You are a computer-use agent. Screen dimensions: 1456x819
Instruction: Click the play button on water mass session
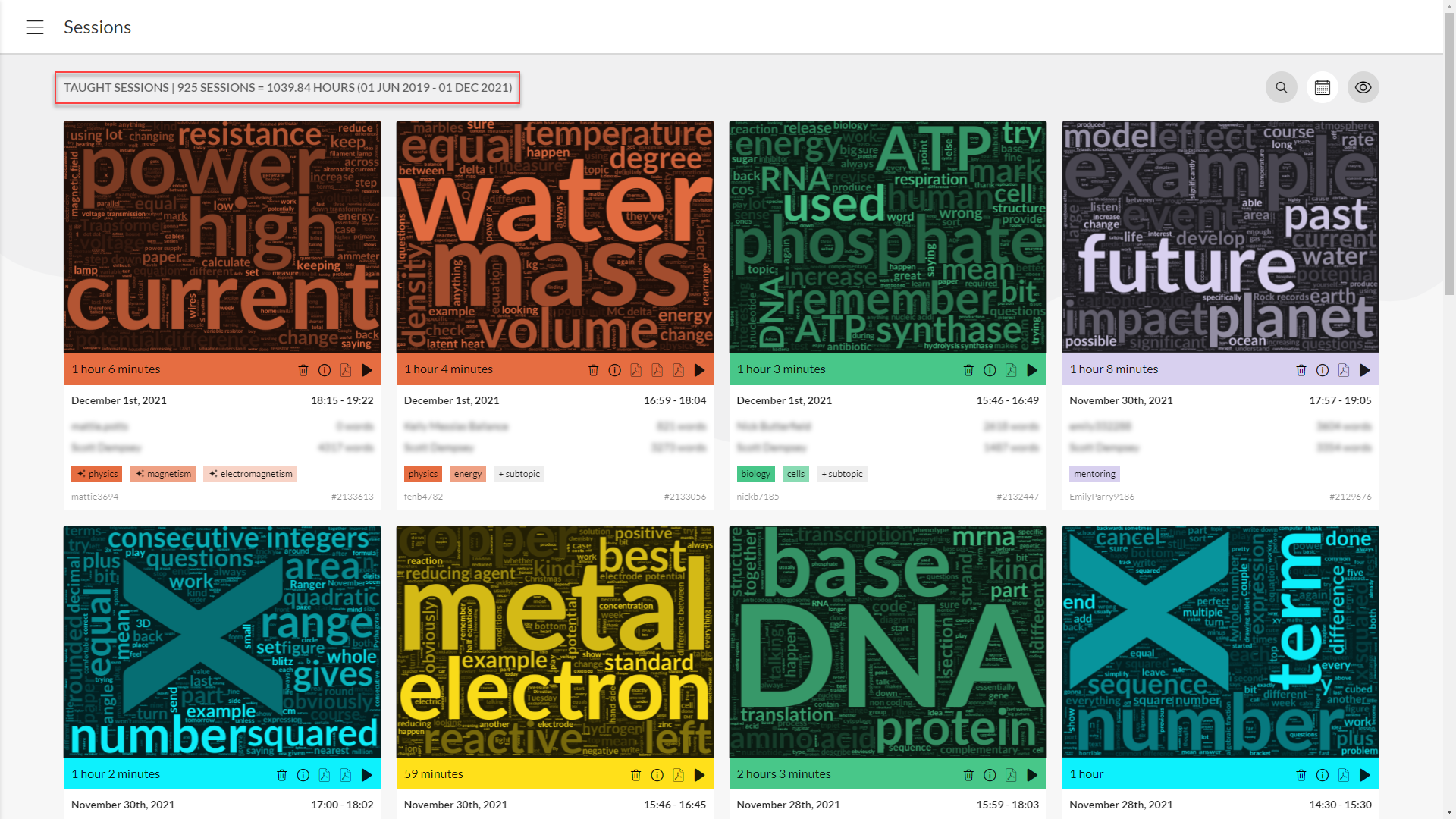click(700, 370)
